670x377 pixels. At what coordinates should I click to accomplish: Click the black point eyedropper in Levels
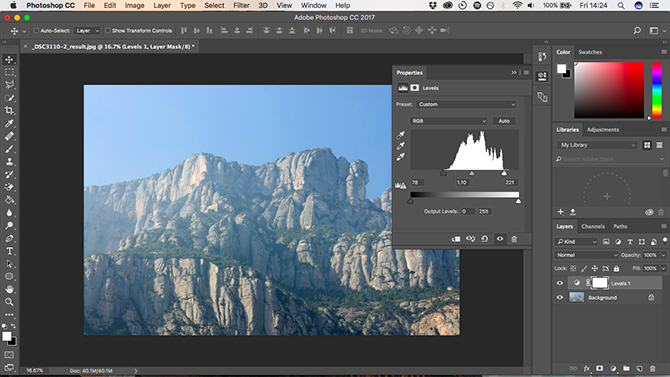pyautogui.click(x=400, y=135)
